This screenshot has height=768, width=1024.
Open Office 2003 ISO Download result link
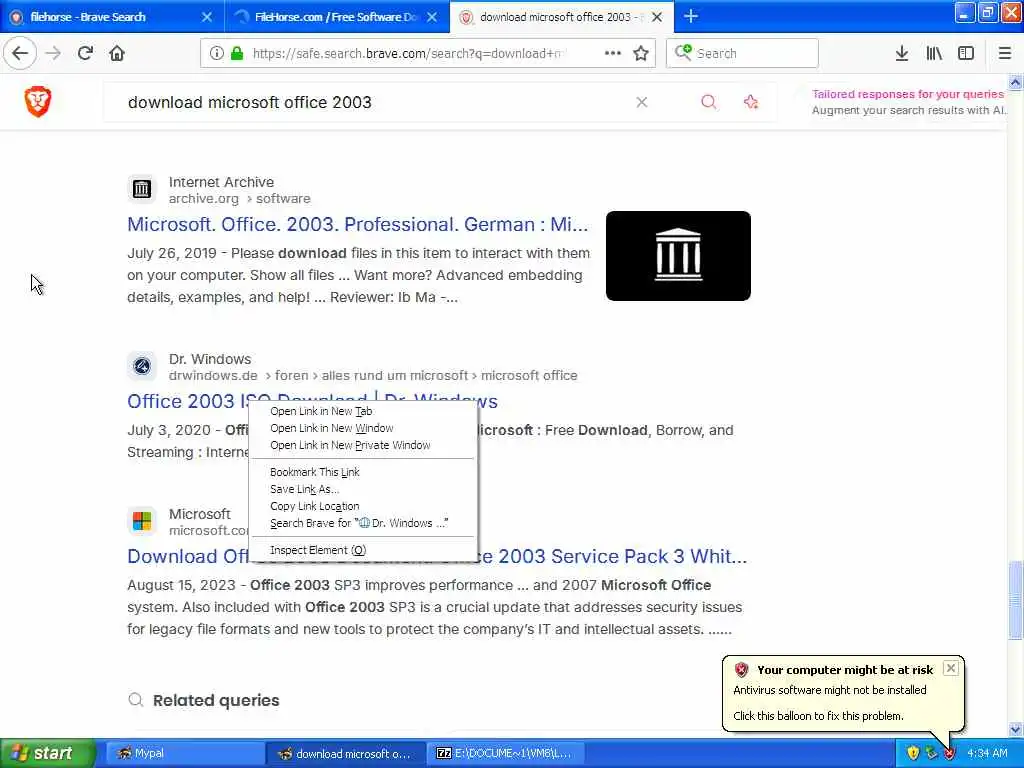click(185, 401)
